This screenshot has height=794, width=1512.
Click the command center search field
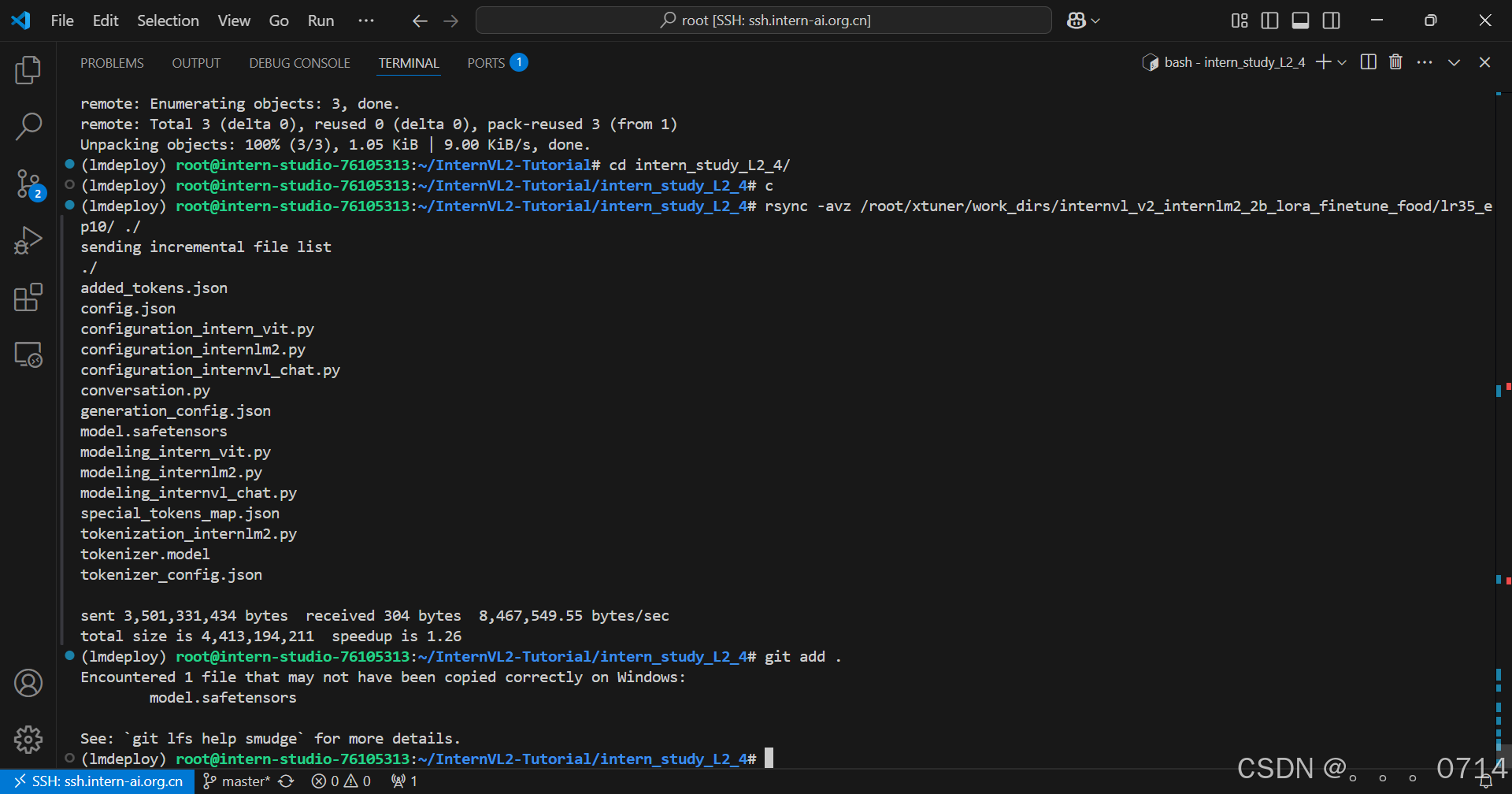point(763,20)
